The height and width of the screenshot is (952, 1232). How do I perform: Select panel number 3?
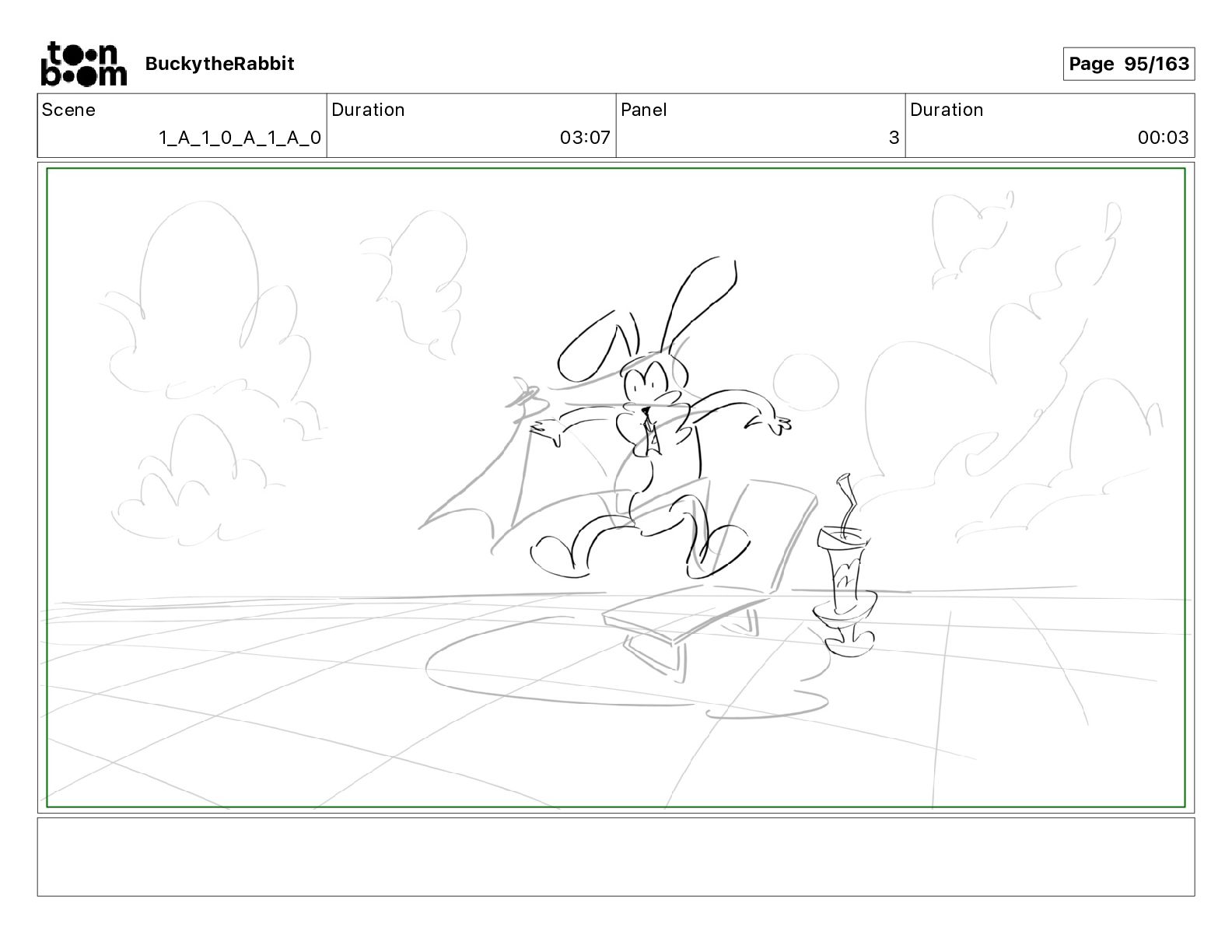tap(894, 138)
